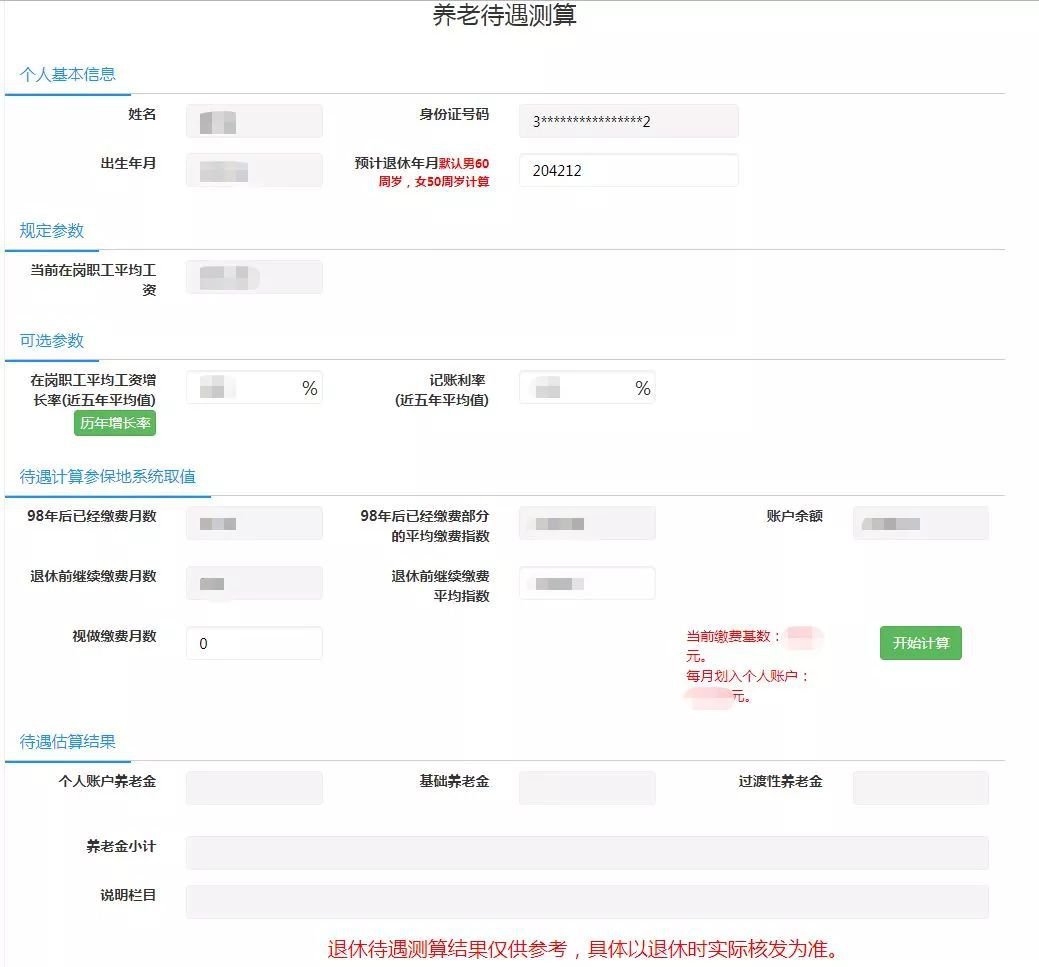The image size is (1039, 967).
Task: Open the 历年增长率 green button
Action: [x=115, y=424]
